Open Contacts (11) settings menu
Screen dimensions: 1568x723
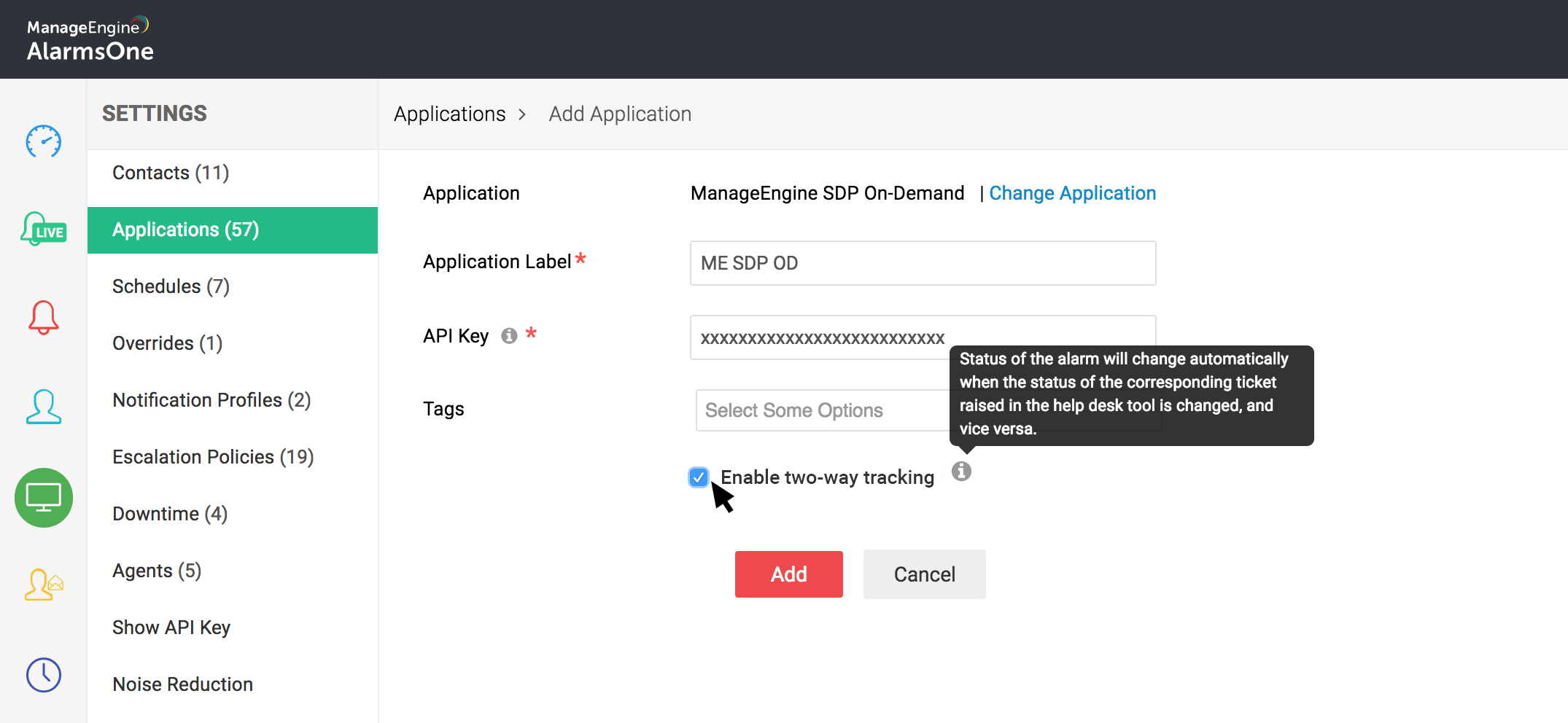pyautogui.click(x=233, y=173)
